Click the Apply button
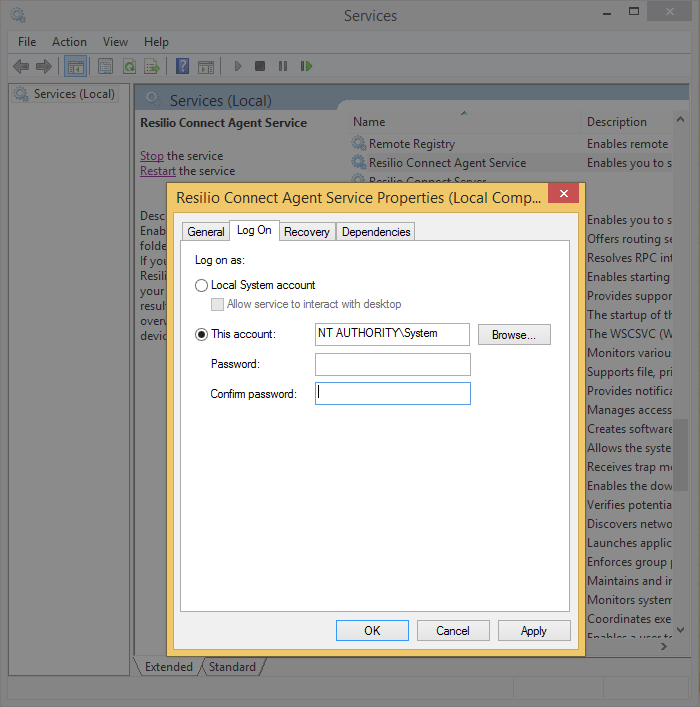Image resolution: width=700 pixels, height=707 pixels. [534, 630]
